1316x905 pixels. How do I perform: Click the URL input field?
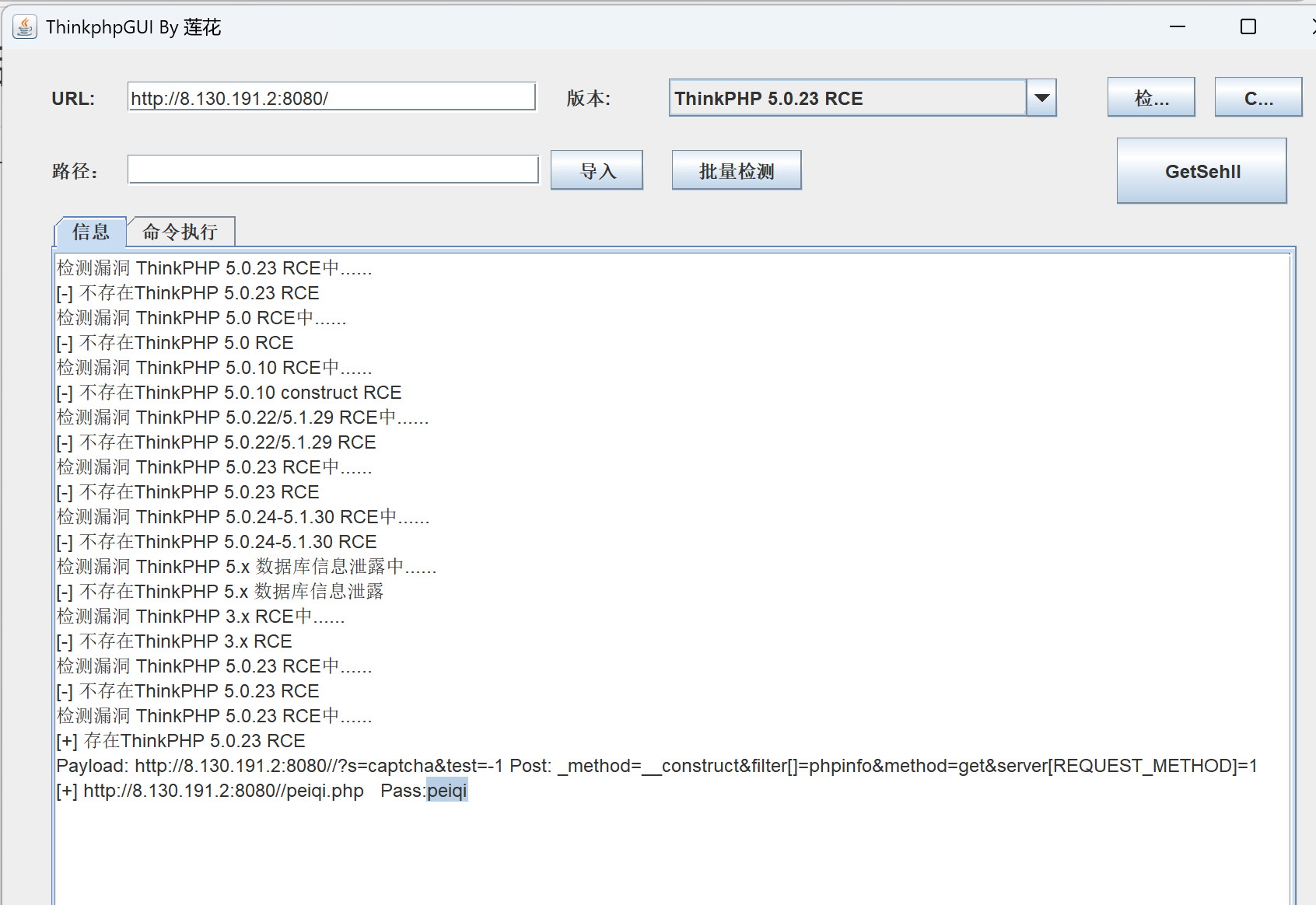coord(332,97)
